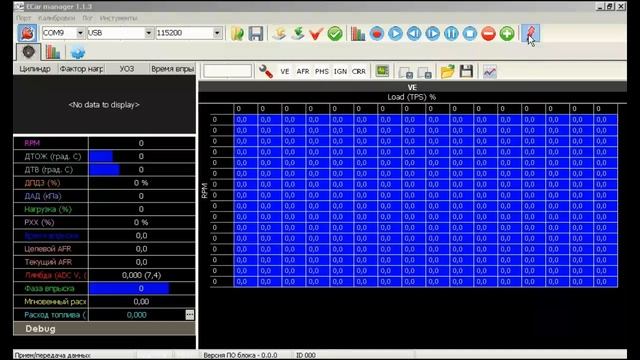Click the red pencil icon in toolbar
640x360 pixels.
(x=531, y=33)
